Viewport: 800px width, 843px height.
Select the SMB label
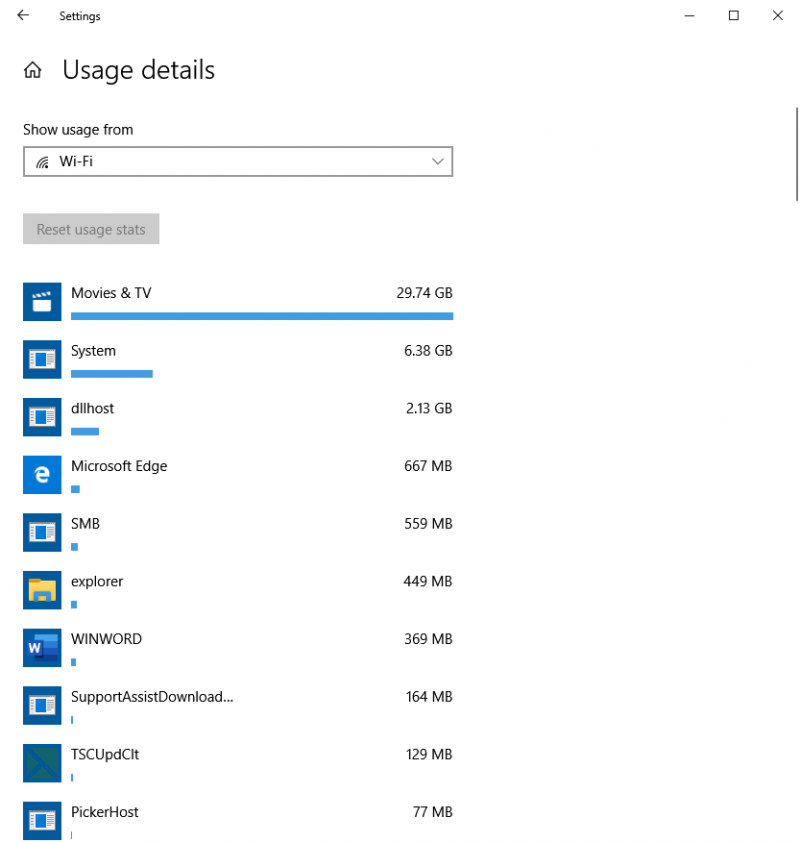coord(85,524)
